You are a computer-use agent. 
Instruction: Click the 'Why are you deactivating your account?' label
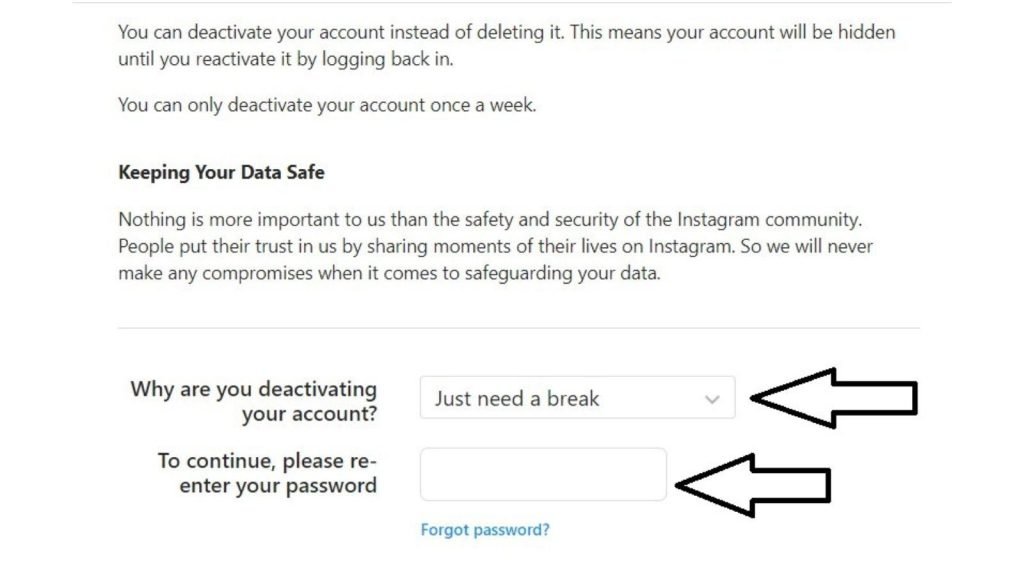[252, 401]
